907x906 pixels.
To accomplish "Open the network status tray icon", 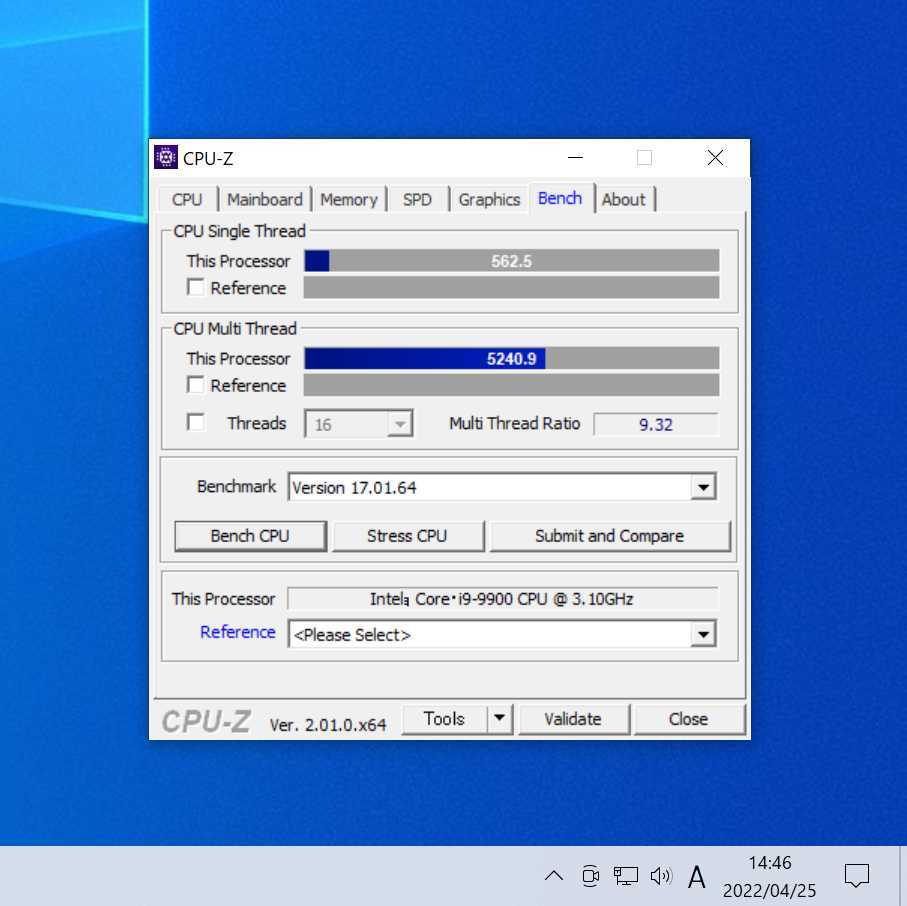I will pos(626,875).
